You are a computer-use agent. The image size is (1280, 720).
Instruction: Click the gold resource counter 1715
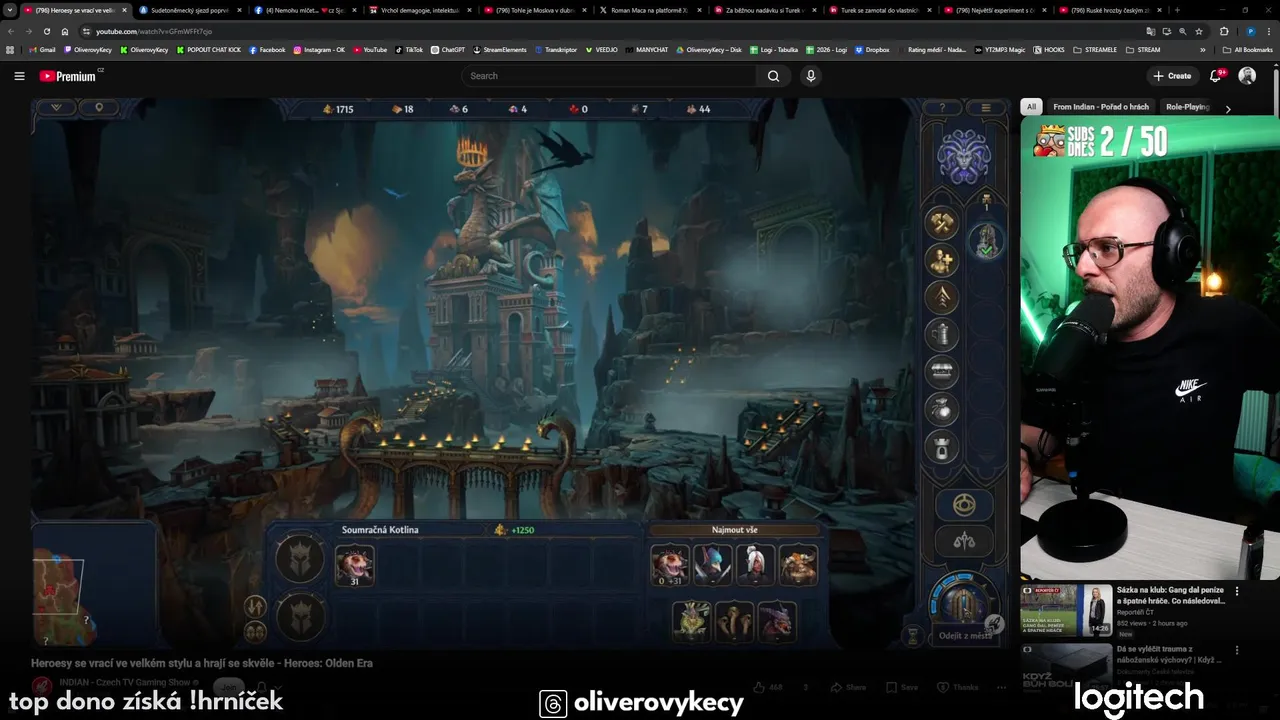[x=337, y=109]
